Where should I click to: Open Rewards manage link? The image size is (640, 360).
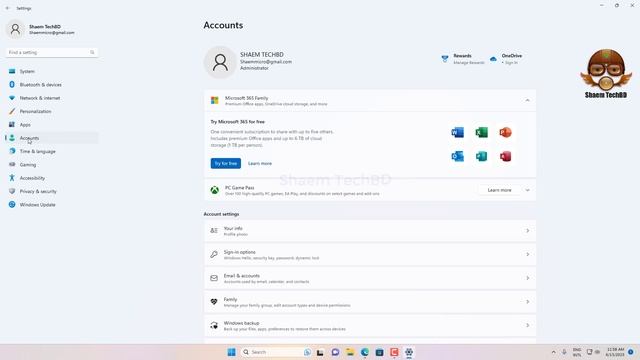(x=469, y=63)
